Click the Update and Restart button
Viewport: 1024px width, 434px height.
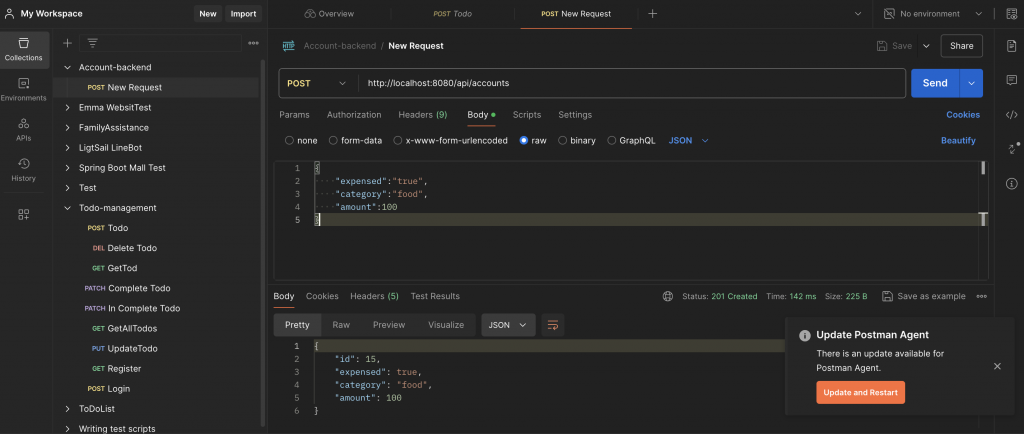[x=860, y=392]
